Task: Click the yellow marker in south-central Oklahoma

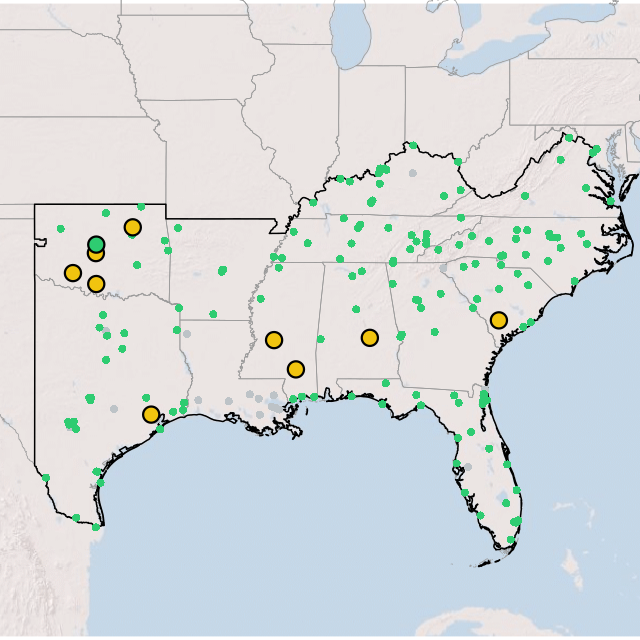Action: click(96, 284)
